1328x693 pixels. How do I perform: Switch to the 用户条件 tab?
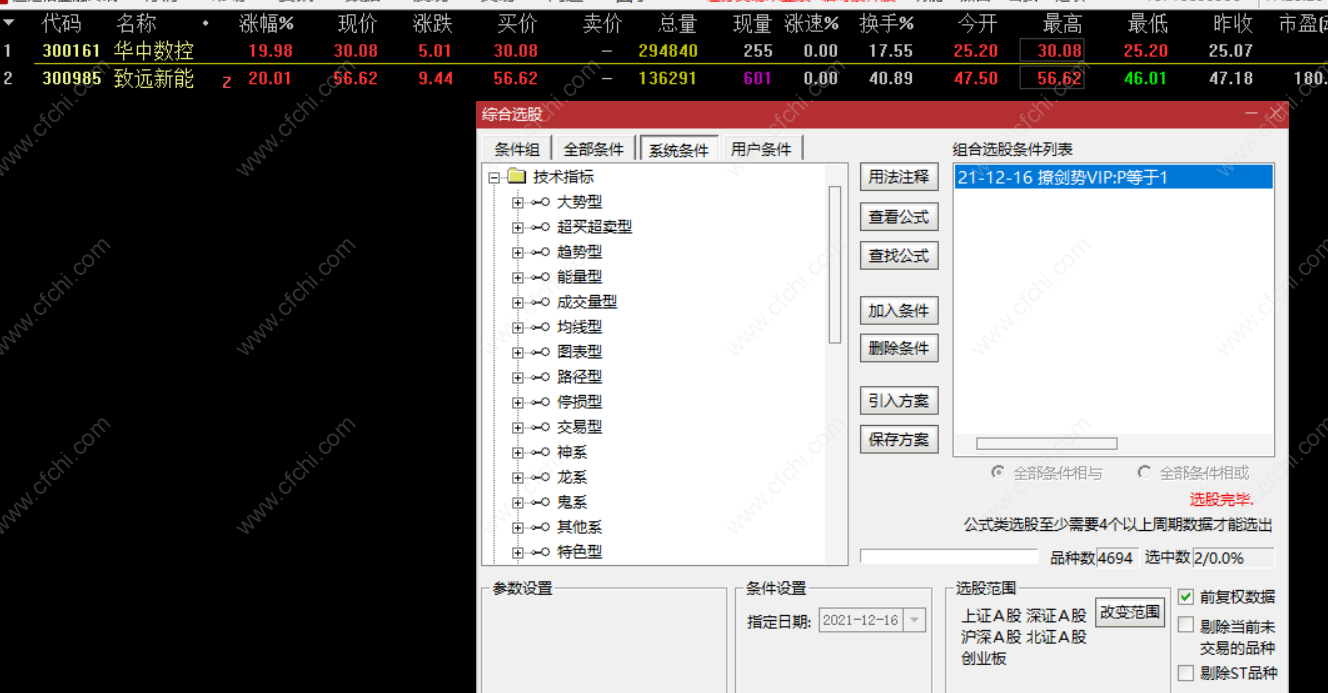tap(761, 149)
